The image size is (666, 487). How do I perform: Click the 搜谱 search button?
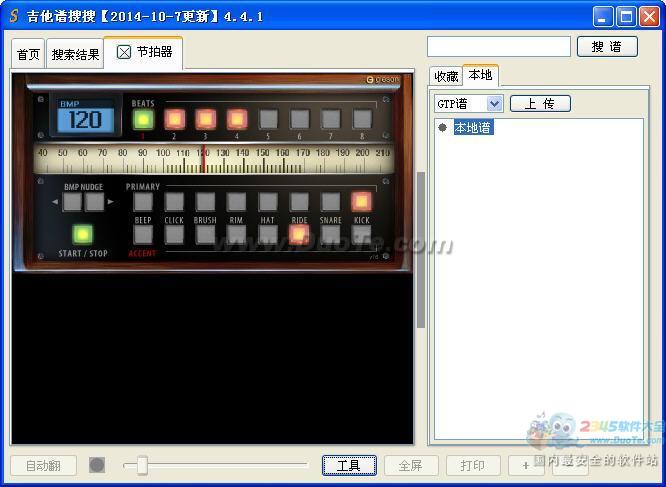(606, 46)
